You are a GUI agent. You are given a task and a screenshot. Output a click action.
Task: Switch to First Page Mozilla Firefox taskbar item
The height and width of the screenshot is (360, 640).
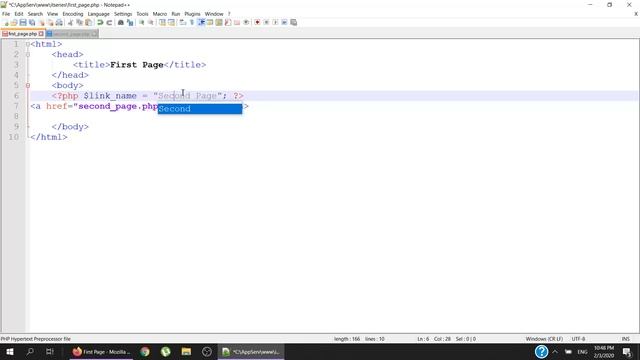click(x=101, y=351)
